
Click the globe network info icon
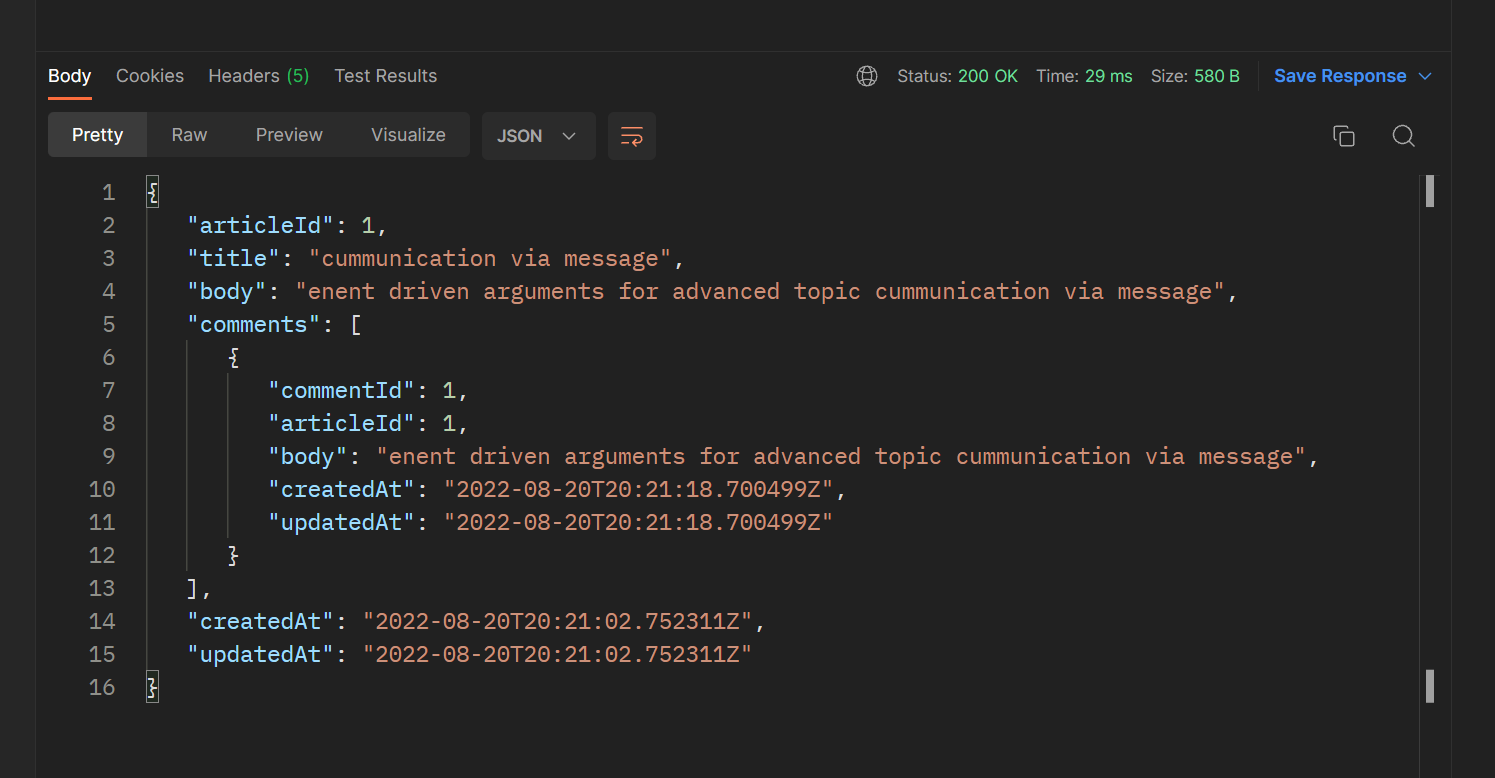click(x=867, y=76)
